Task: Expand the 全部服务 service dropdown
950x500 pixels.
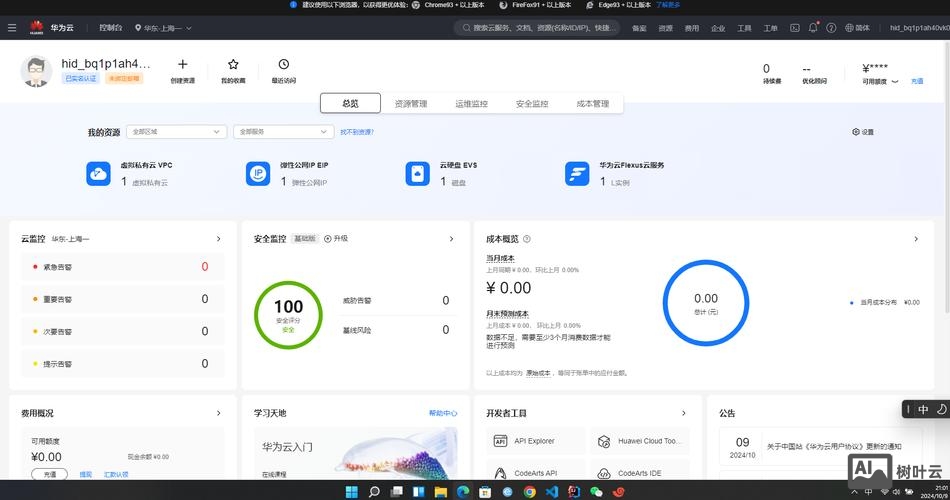Action: (x=283, y=131)
